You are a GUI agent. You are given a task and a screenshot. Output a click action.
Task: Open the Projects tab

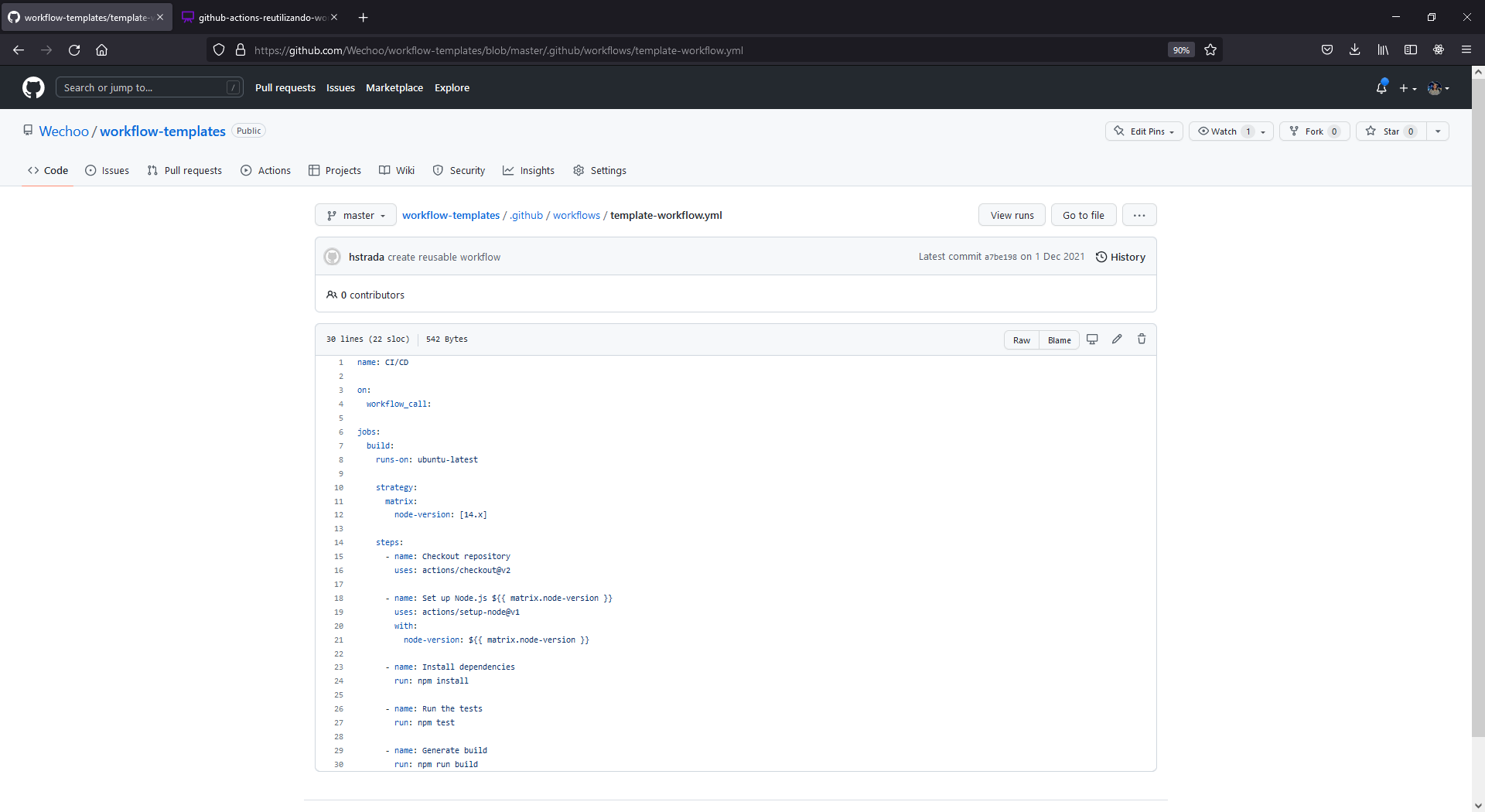pyautogui.click(x=335, y=171)
